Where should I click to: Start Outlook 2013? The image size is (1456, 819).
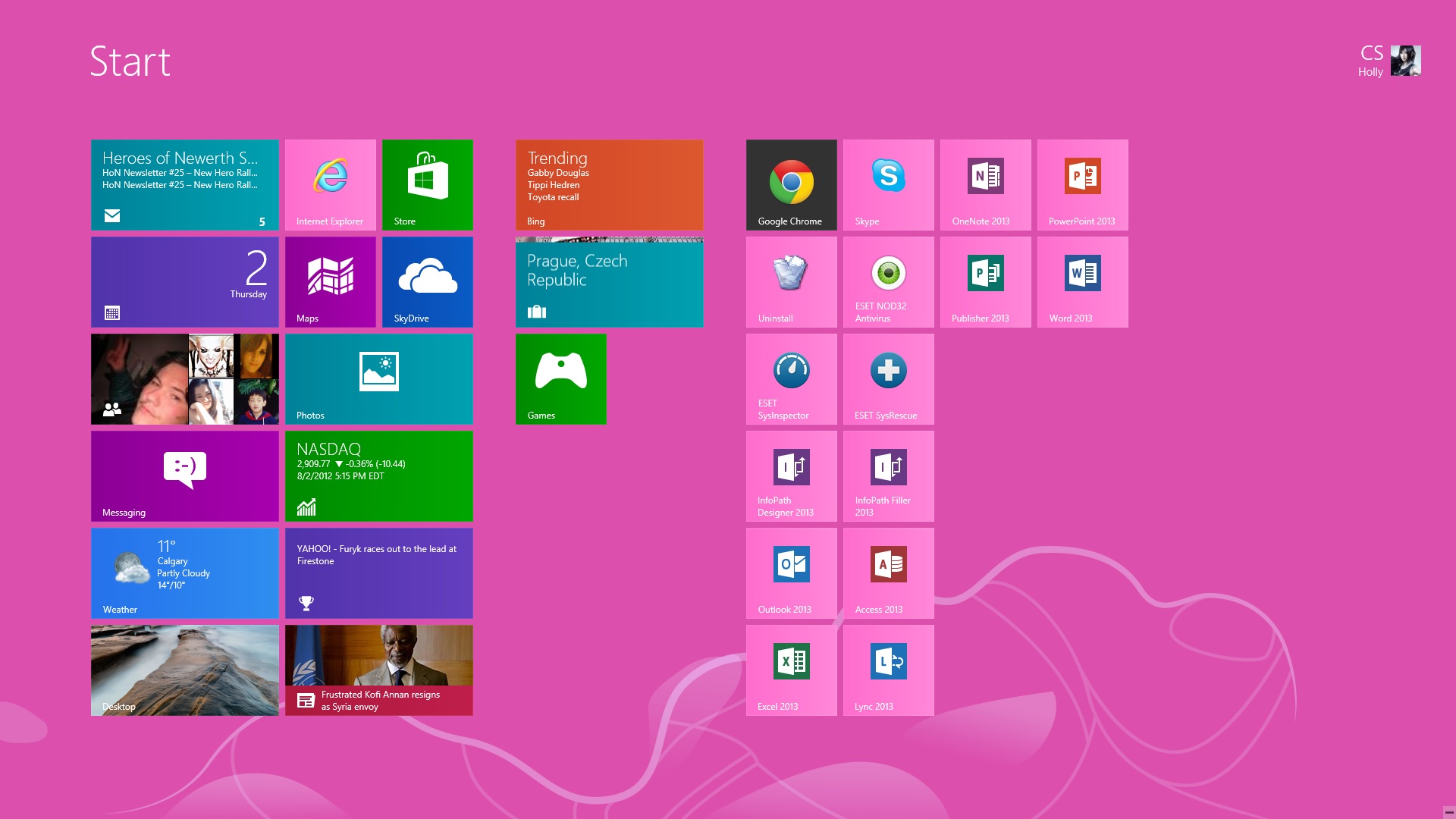coord(790,573)
